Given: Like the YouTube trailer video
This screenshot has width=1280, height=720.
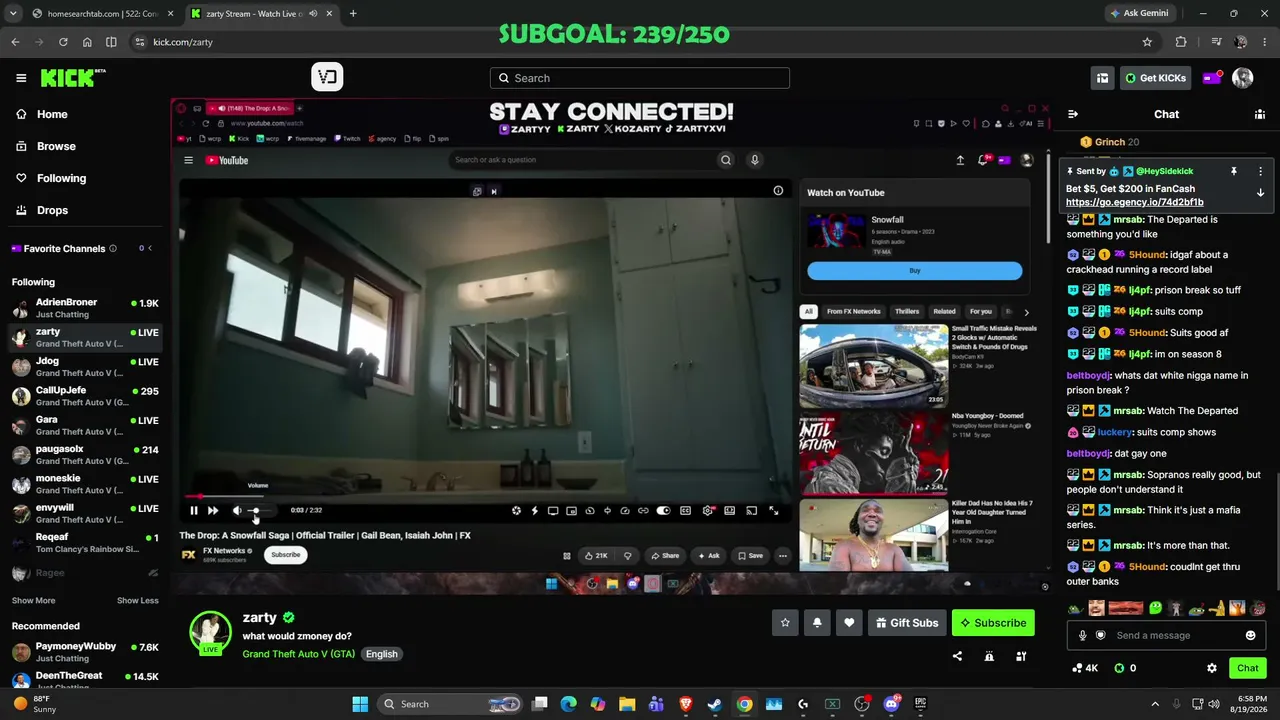Looking at the screenshot, I should (596, 556).
